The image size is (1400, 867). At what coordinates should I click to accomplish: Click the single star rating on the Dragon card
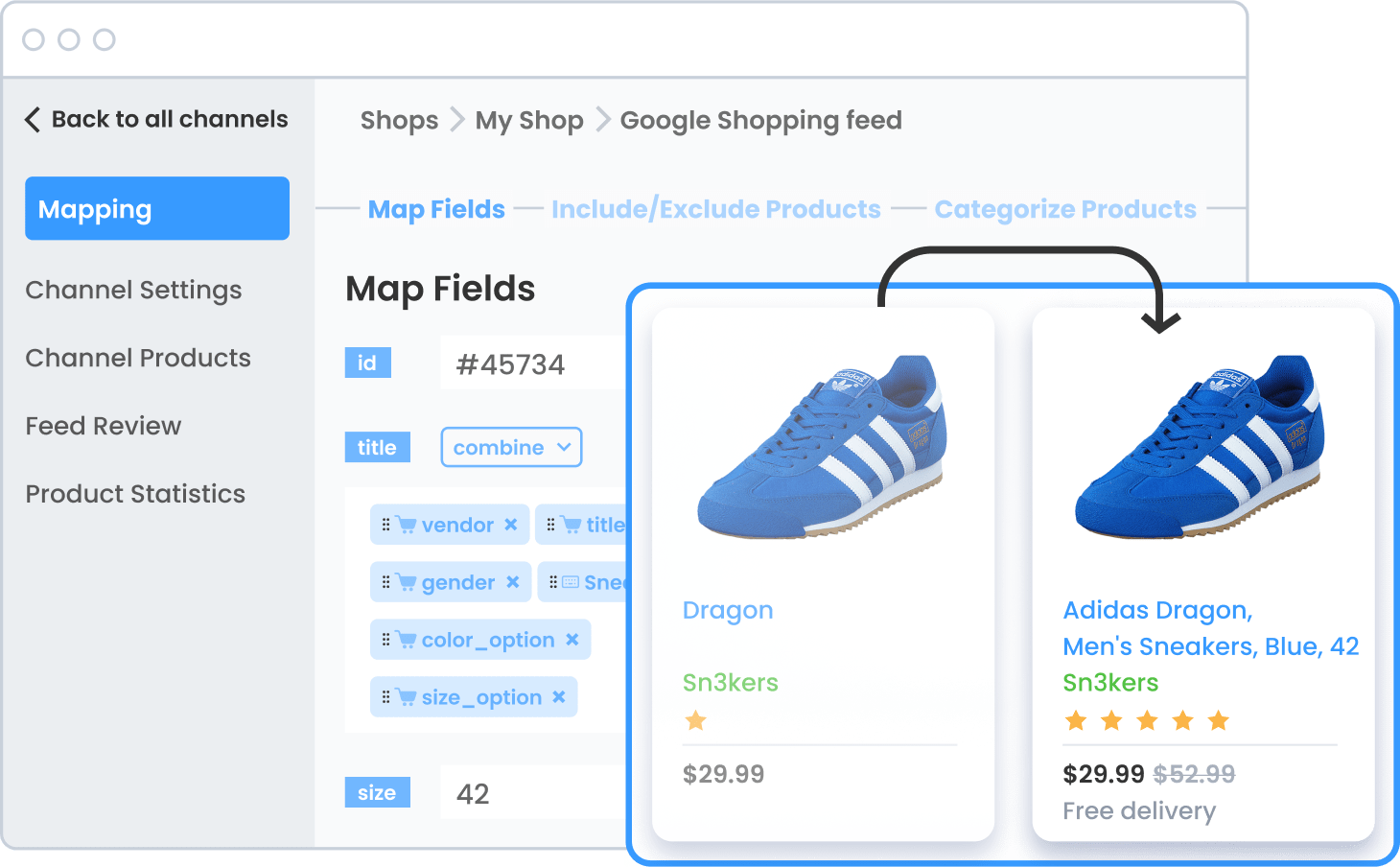pos(696,720)
